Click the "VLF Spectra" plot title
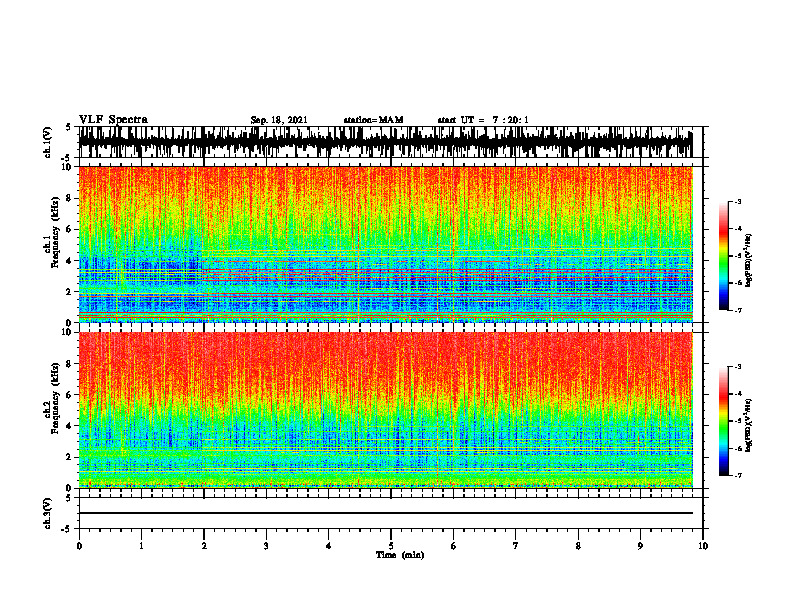 point(113,120)
